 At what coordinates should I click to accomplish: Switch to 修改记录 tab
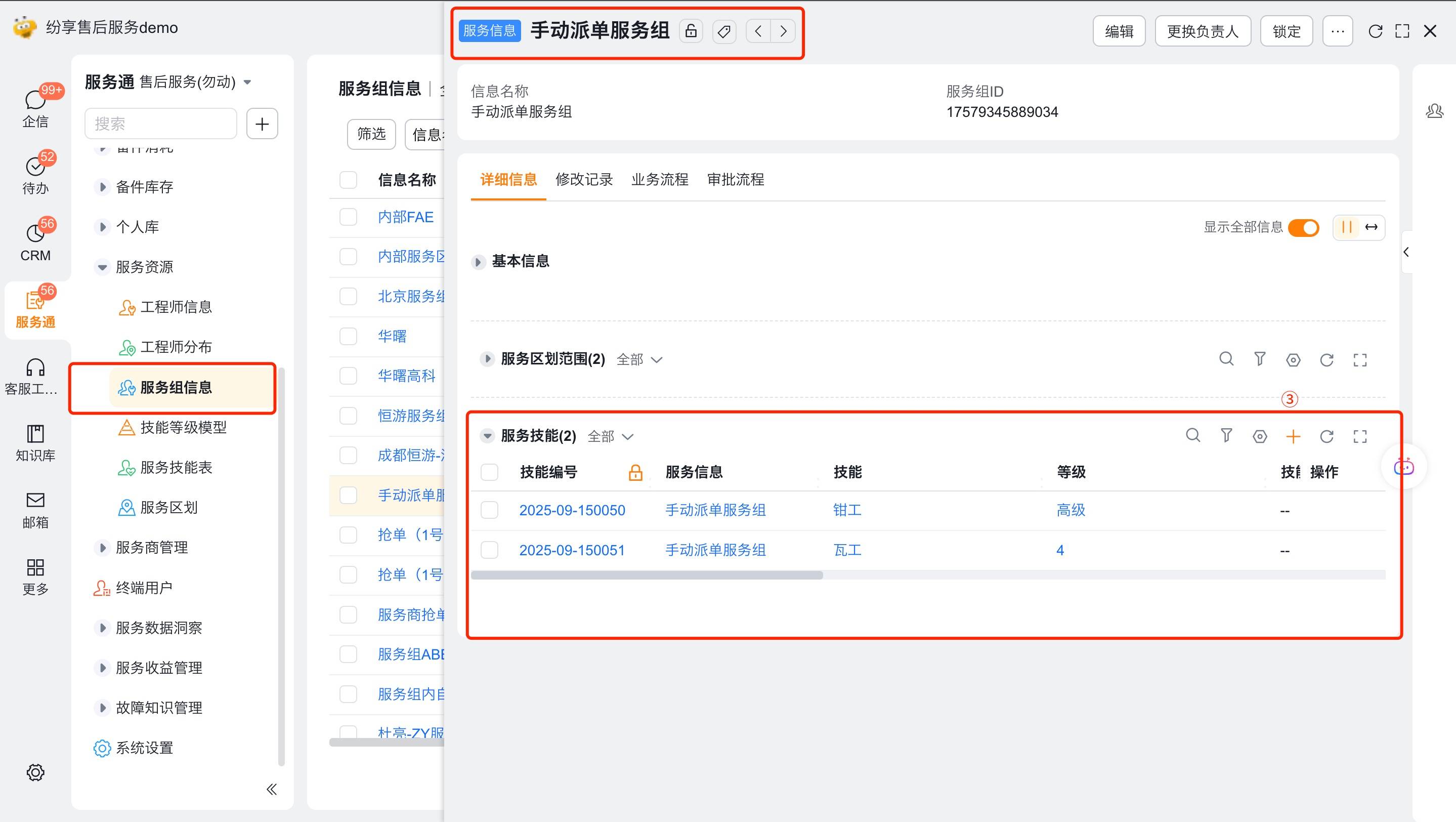584,180
